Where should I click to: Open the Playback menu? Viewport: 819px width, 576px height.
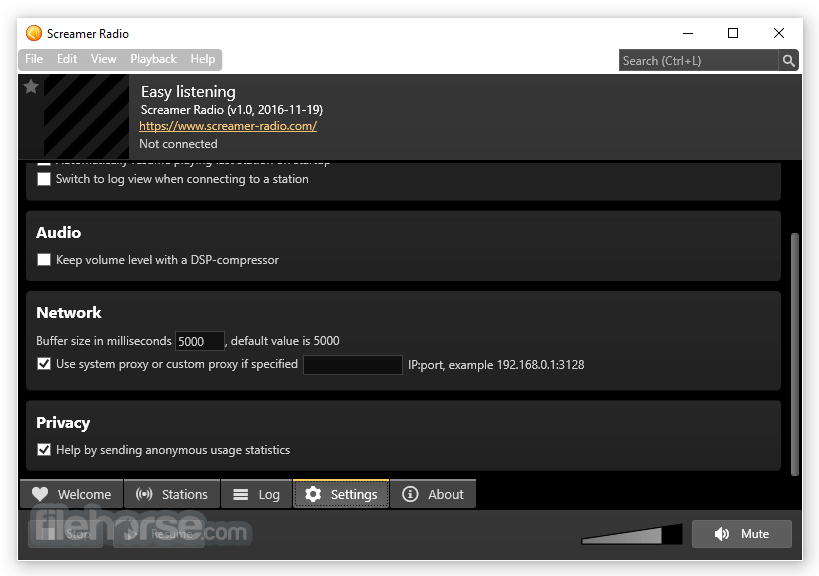153,59
